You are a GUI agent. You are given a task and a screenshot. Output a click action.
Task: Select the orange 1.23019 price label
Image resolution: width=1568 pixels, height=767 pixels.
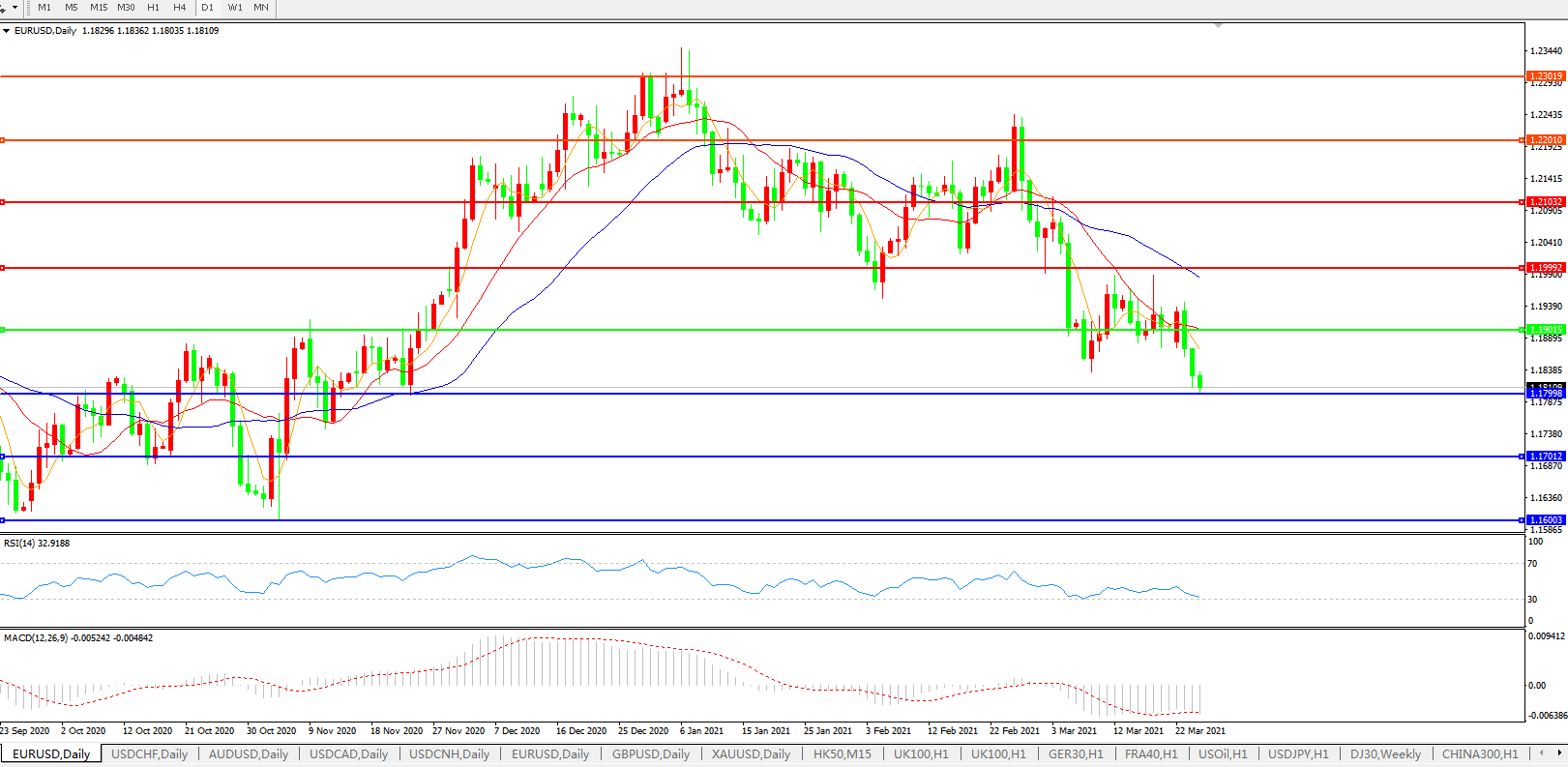1545,75
